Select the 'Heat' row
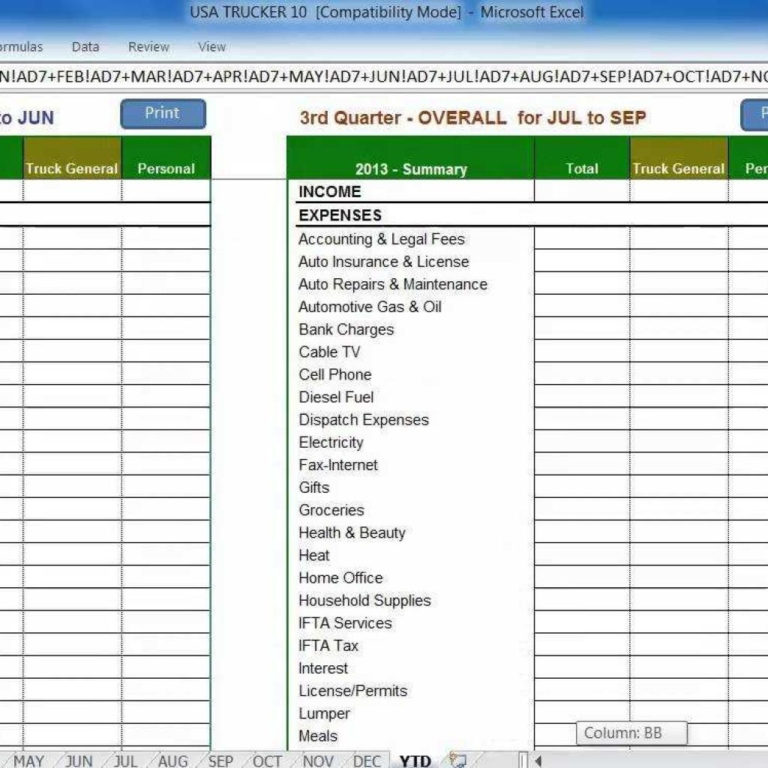The image size is (768, 768). coord(314,555)
